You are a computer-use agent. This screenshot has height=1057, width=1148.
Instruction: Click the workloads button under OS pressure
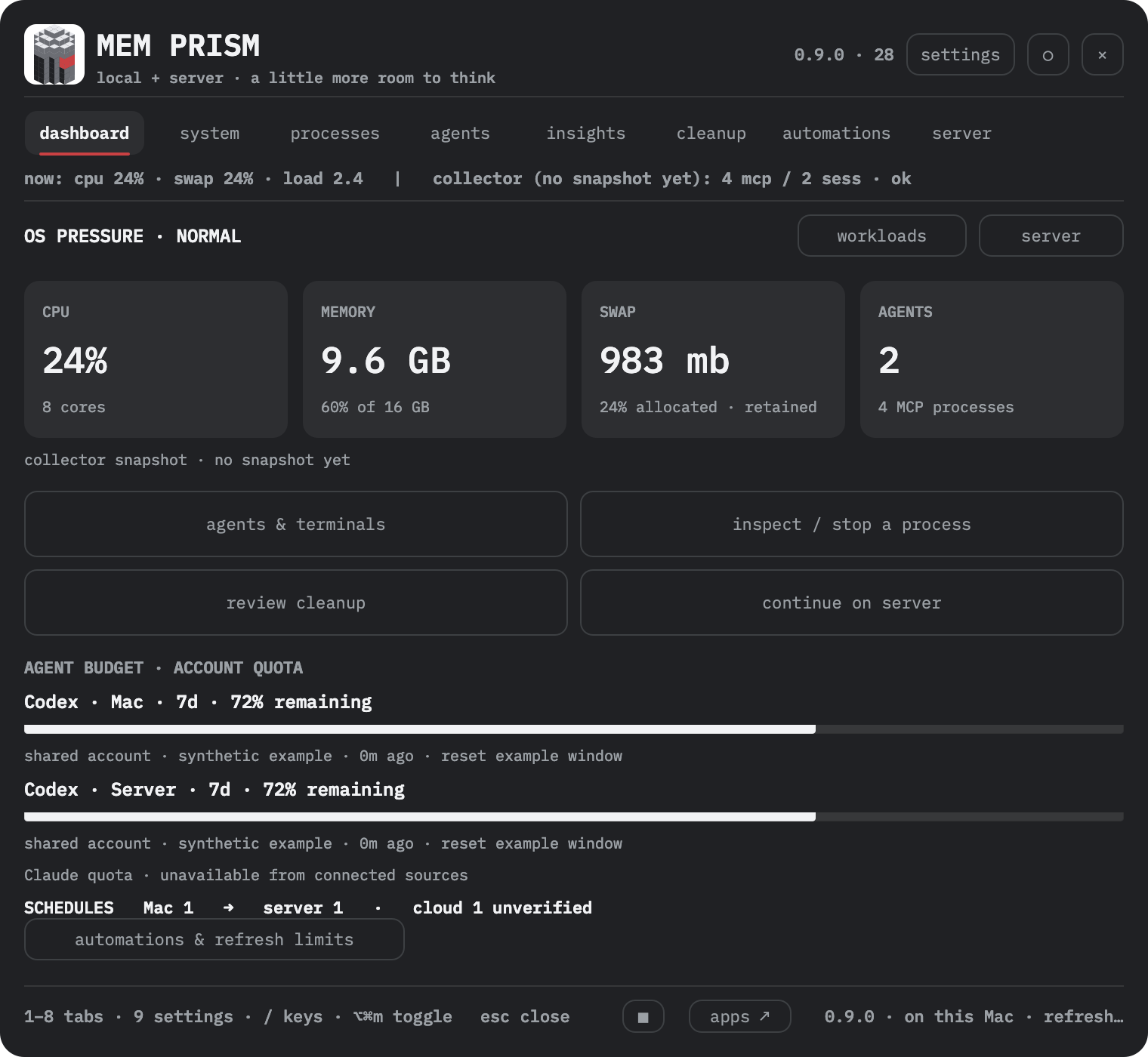(882, 236)
